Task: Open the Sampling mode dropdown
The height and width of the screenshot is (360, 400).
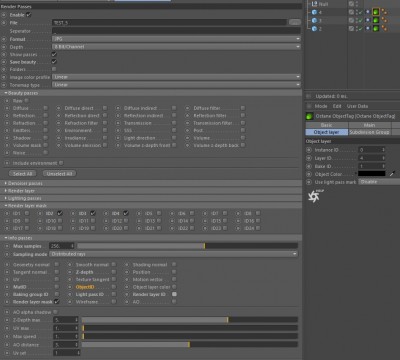Action: pos(173,254)
